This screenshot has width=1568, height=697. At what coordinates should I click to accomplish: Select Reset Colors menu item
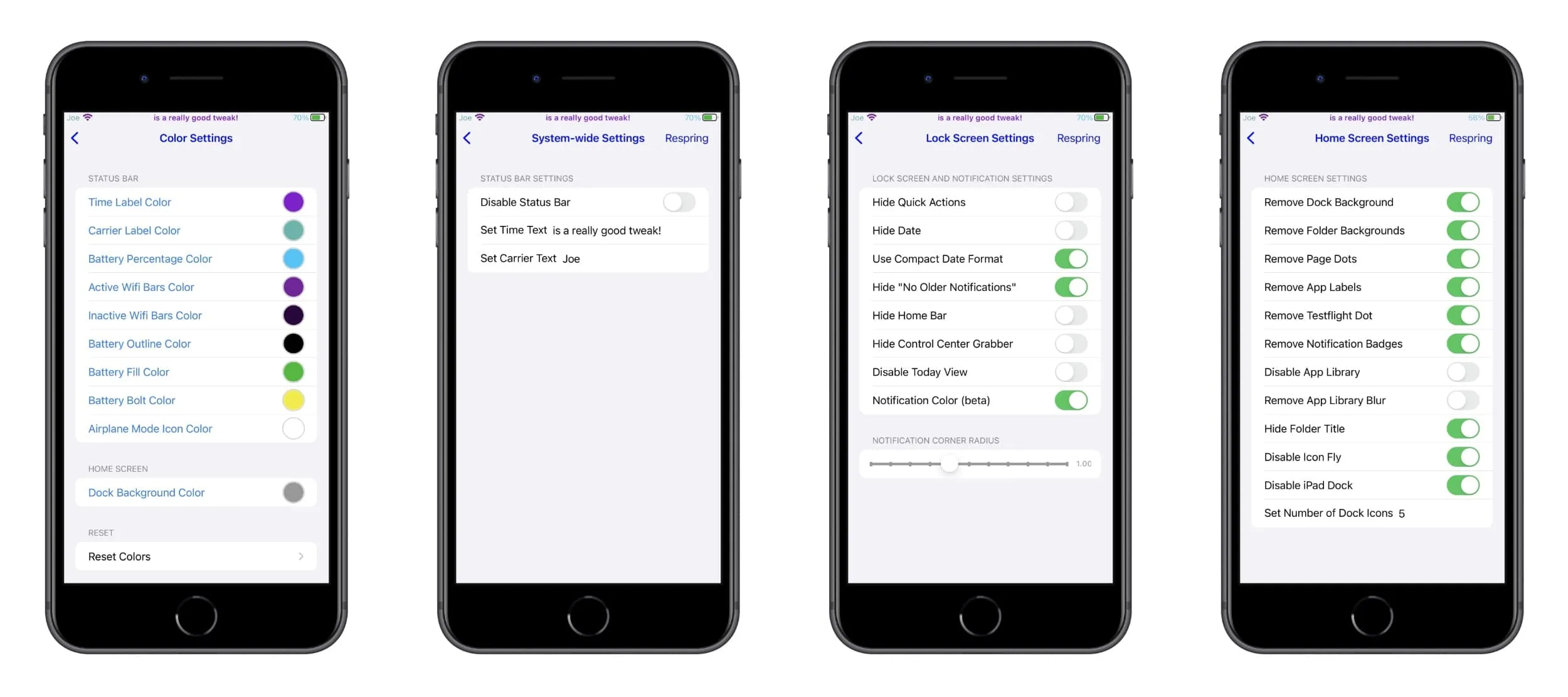(x=195, y=556)
